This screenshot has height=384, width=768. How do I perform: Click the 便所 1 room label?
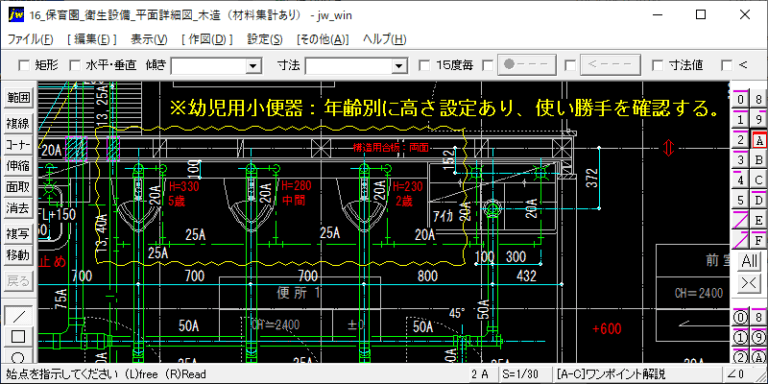[299, 293]
